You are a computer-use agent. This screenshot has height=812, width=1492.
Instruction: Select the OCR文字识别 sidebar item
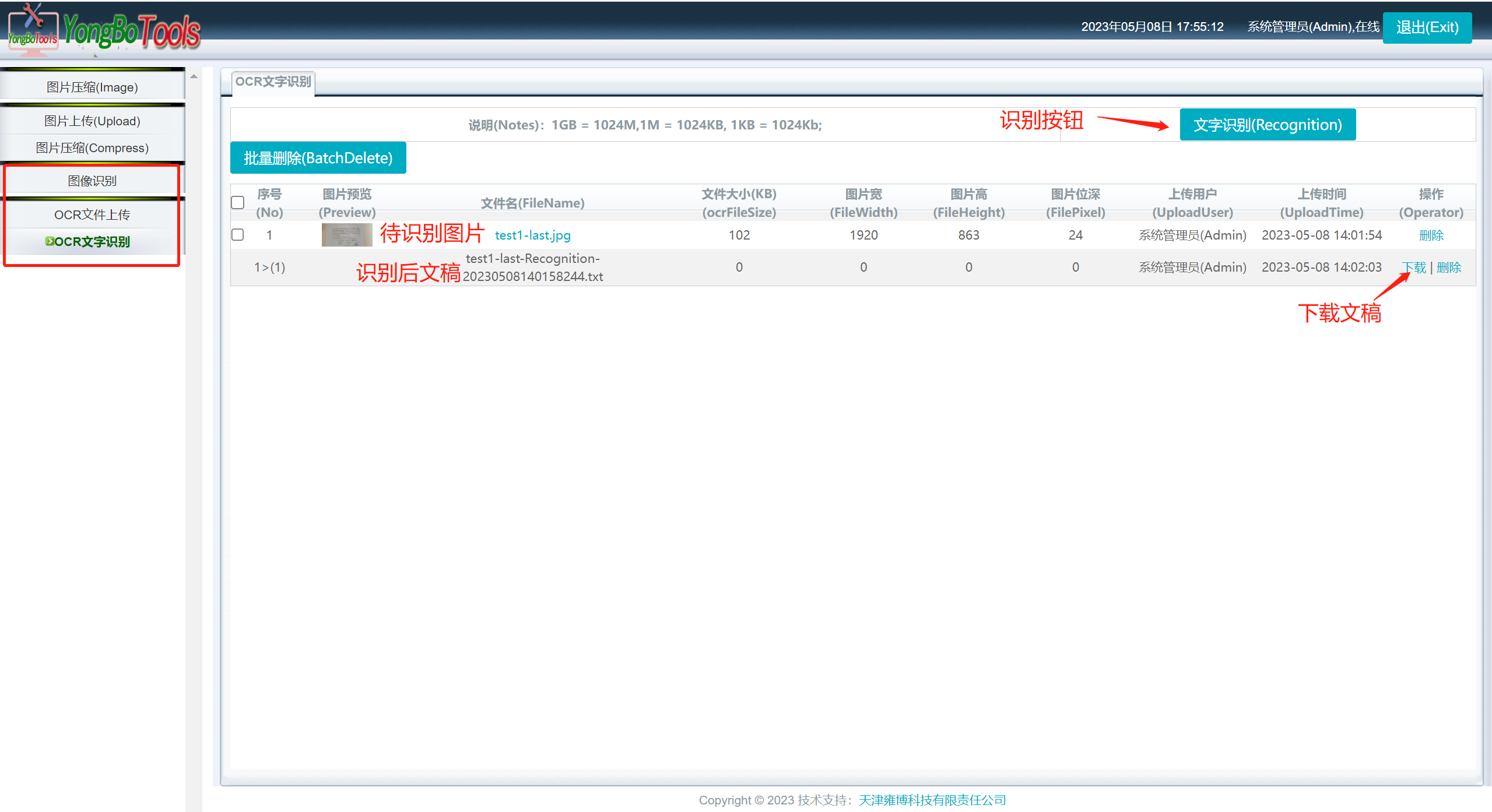coord(92,241)
